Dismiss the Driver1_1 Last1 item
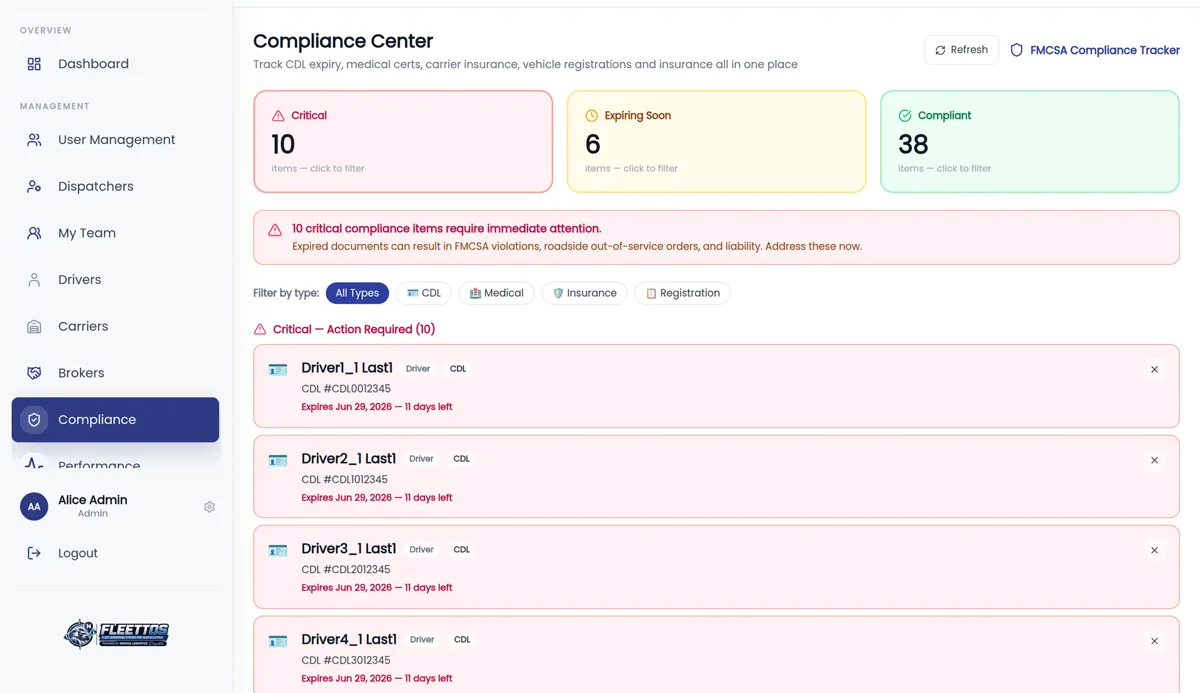Image resolution: width=1200 pixels, height=693 pixels. (1154, 370)
